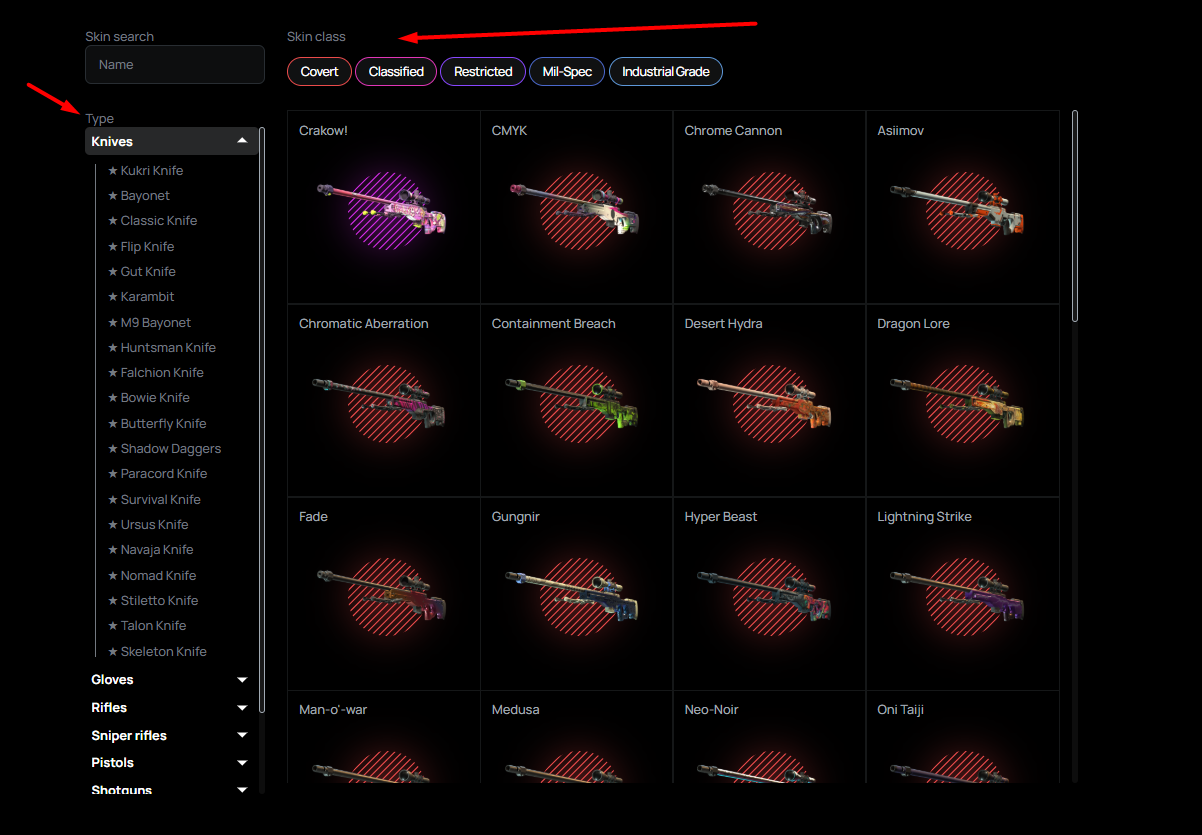Select the Crakow! sniper rifle skin image
The height and width of the screenshot is (835, 1202).
coord(382,209)
